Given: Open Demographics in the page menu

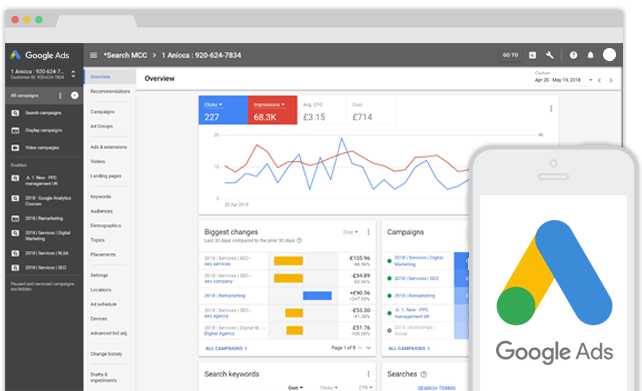Looking at the screenshot, I should (x=106, y=226).
